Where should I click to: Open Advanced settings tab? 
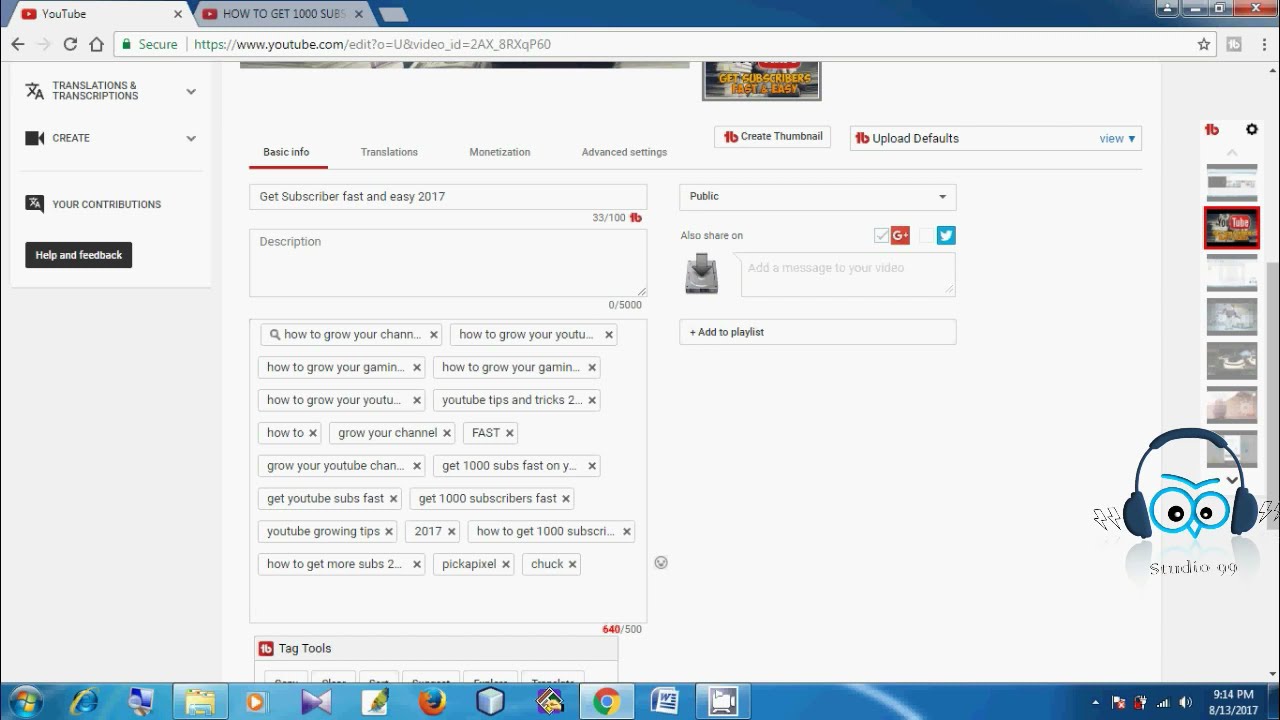pyautogui.click(x=624, y=152)
